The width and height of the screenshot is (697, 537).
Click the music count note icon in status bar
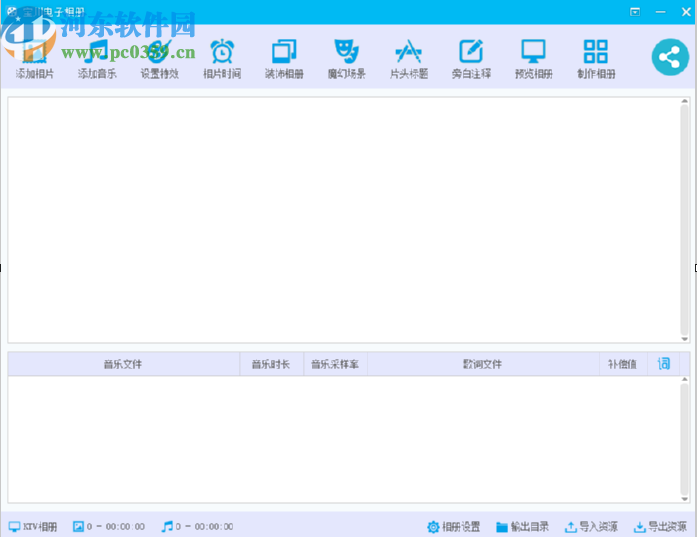coord(167,526)
